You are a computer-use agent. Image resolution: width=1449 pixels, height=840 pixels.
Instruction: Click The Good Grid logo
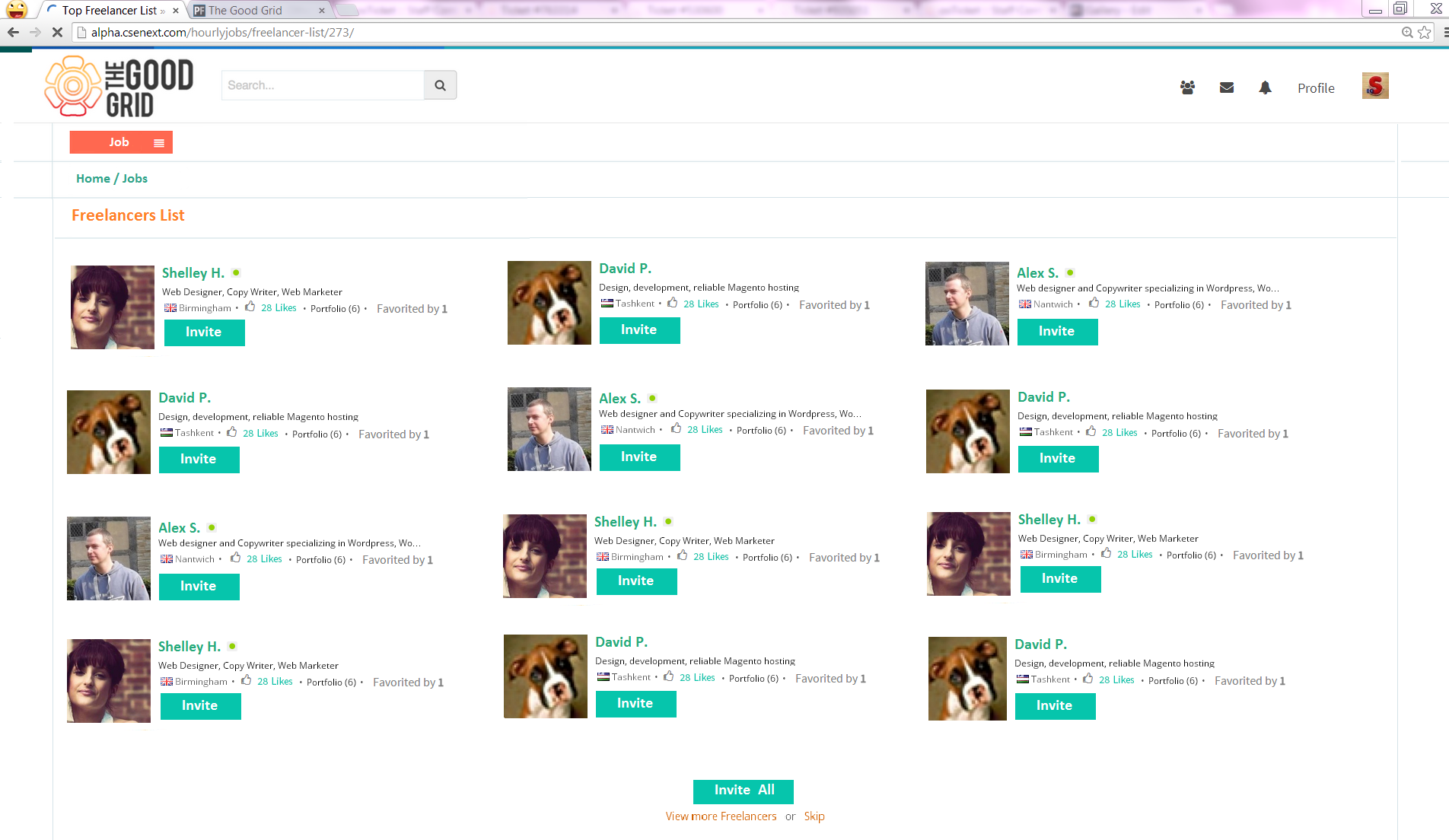tap(119, 86)
